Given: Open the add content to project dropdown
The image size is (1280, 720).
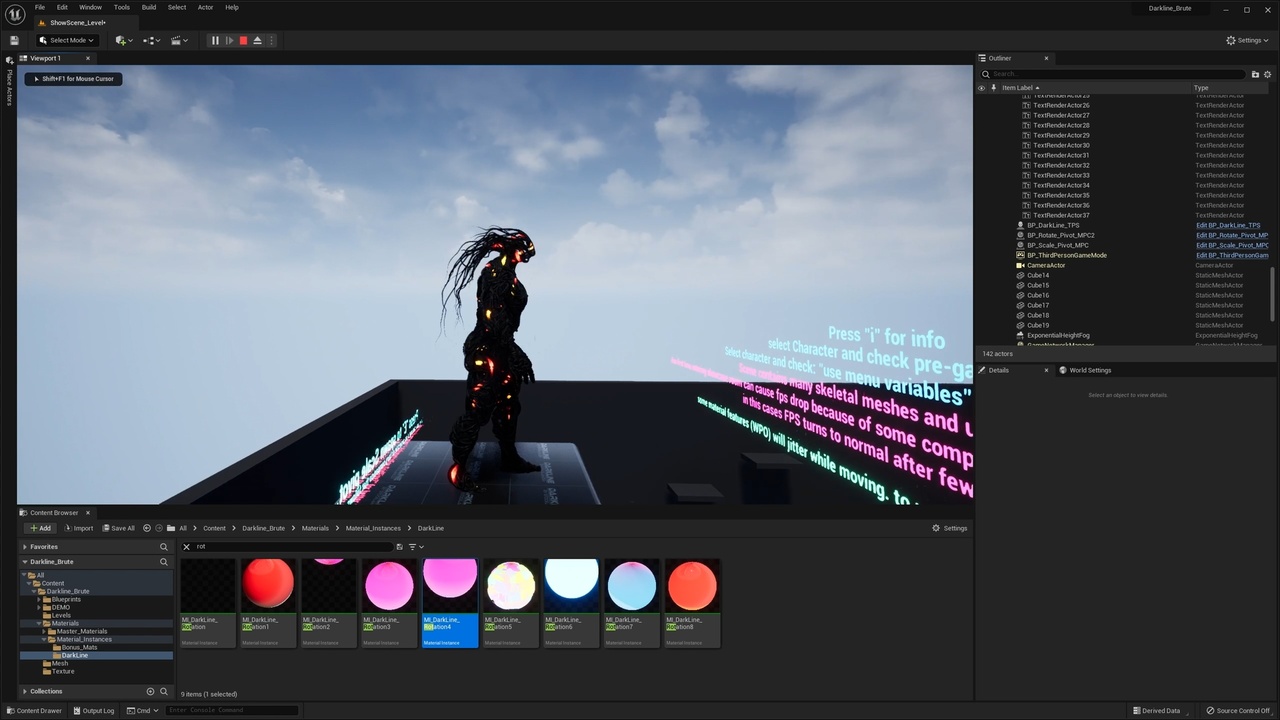Looking at the screenshot, I should click(x=124, y=40).
